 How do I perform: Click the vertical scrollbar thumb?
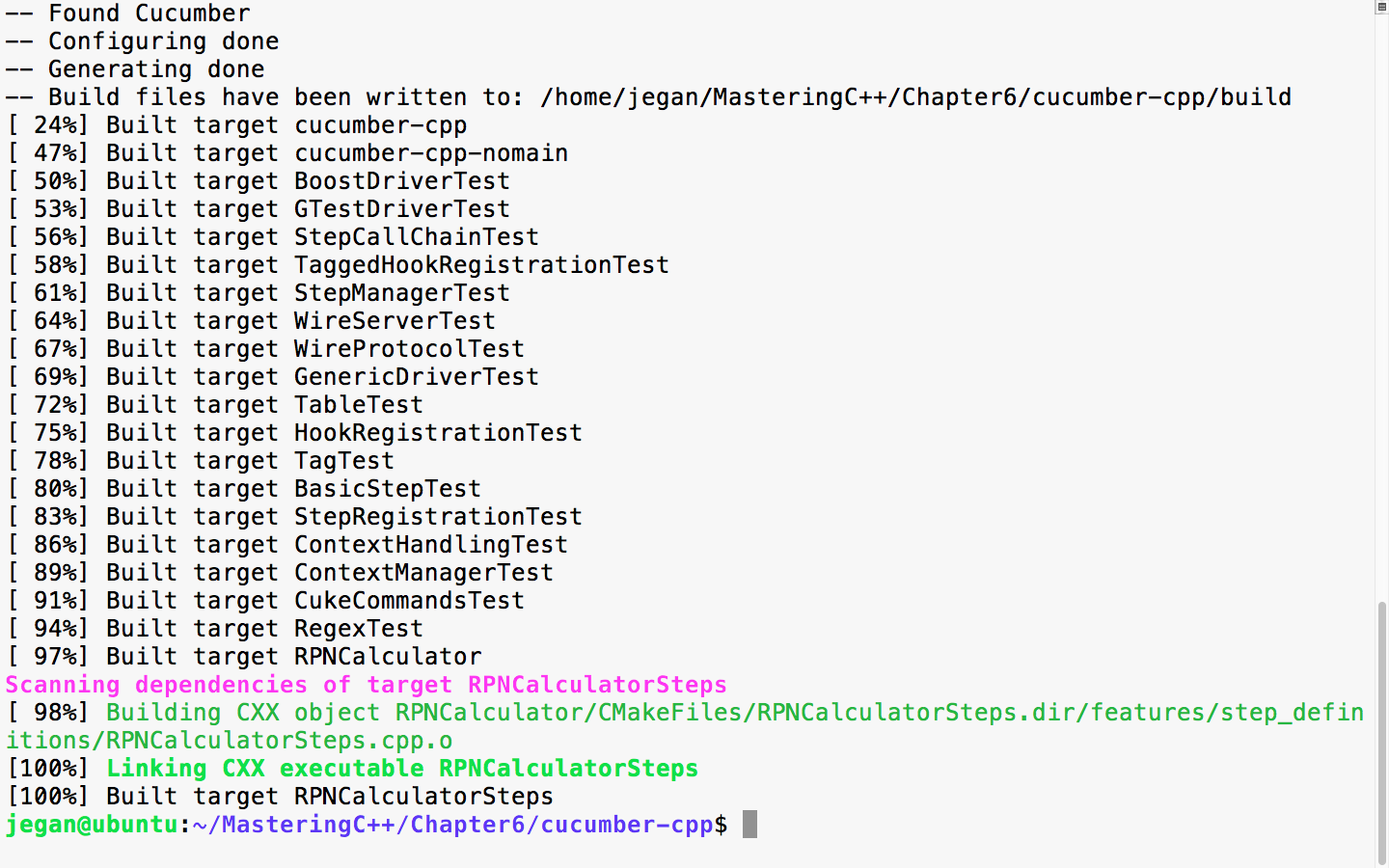[1381, 733]
